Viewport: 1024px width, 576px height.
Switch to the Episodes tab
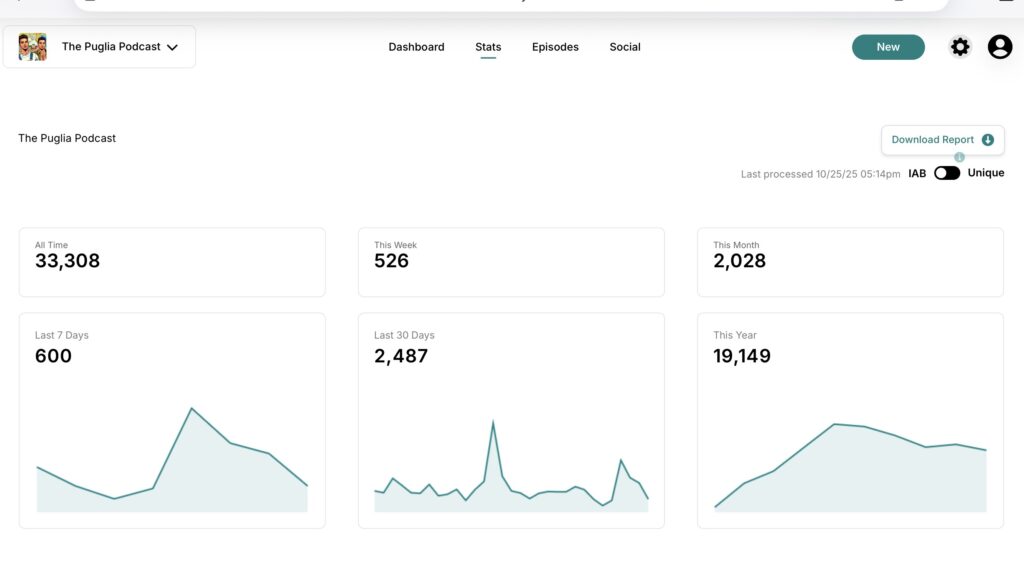[x=555, y=47]
